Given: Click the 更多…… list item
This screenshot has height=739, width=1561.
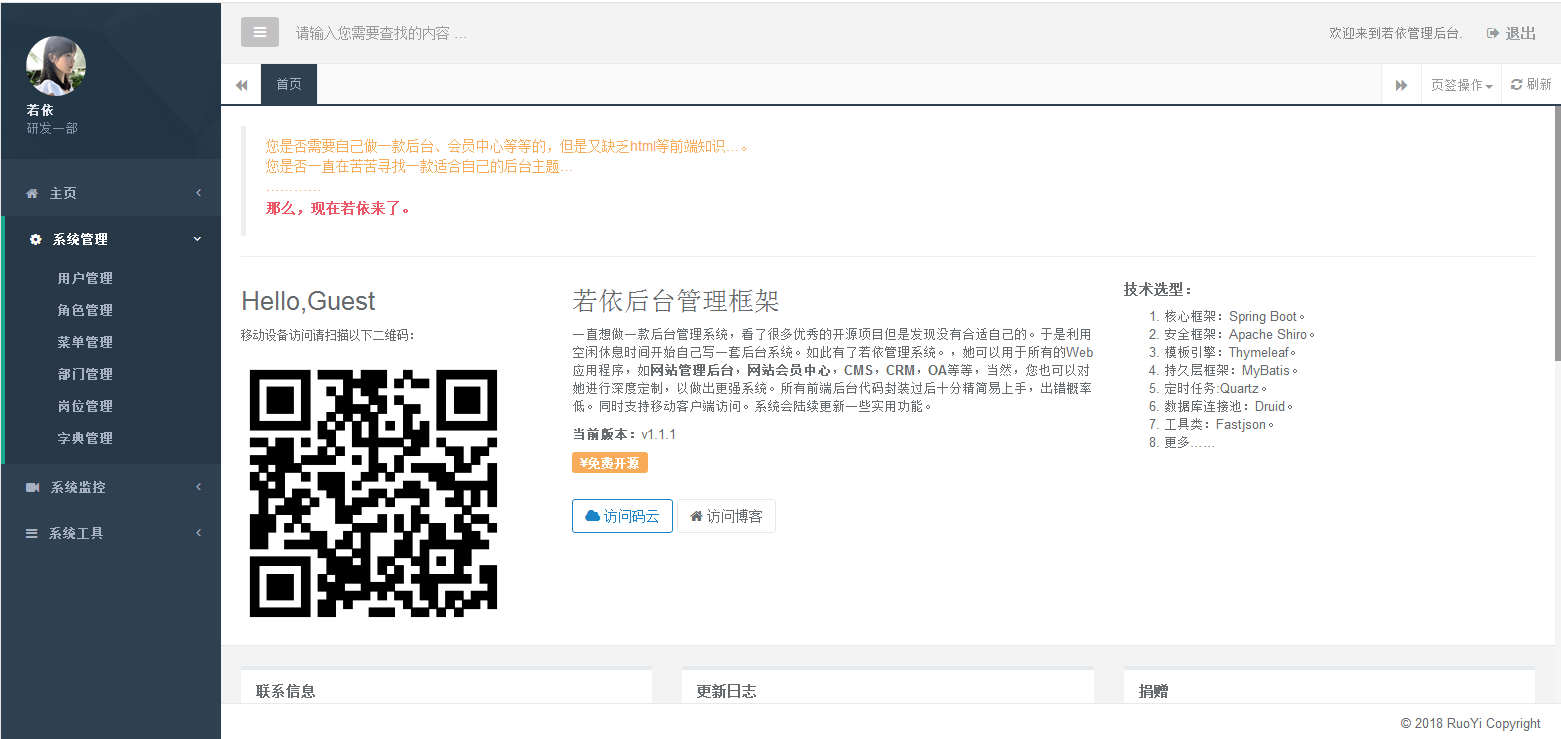Looking at the screenshot, I should coord(1190,442).
